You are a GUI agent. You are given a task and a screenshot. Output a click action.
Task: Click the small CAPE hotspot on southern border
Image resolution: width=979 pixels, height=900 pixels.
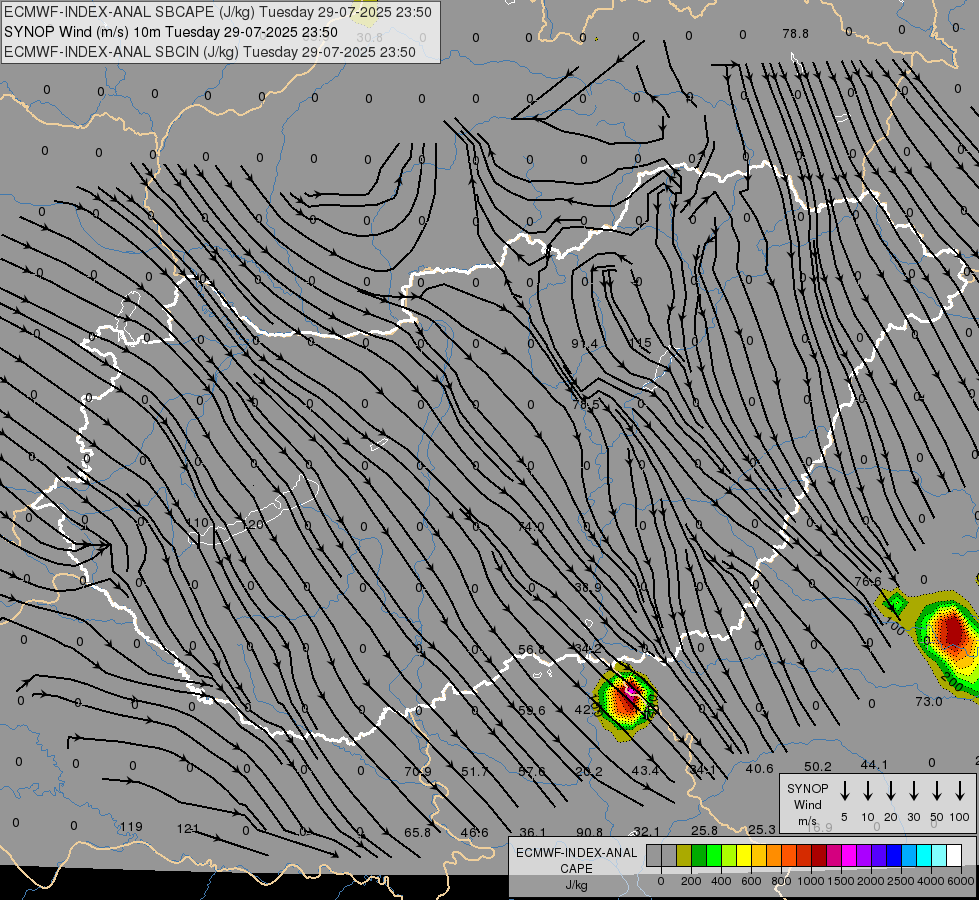625,701
